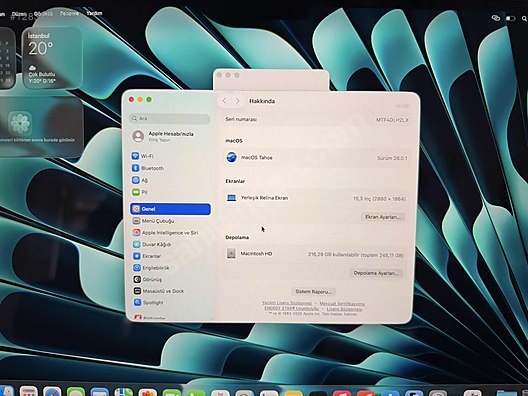Click the 15,3 inç (2880 × 1864) value

click(x=379, y=199)
